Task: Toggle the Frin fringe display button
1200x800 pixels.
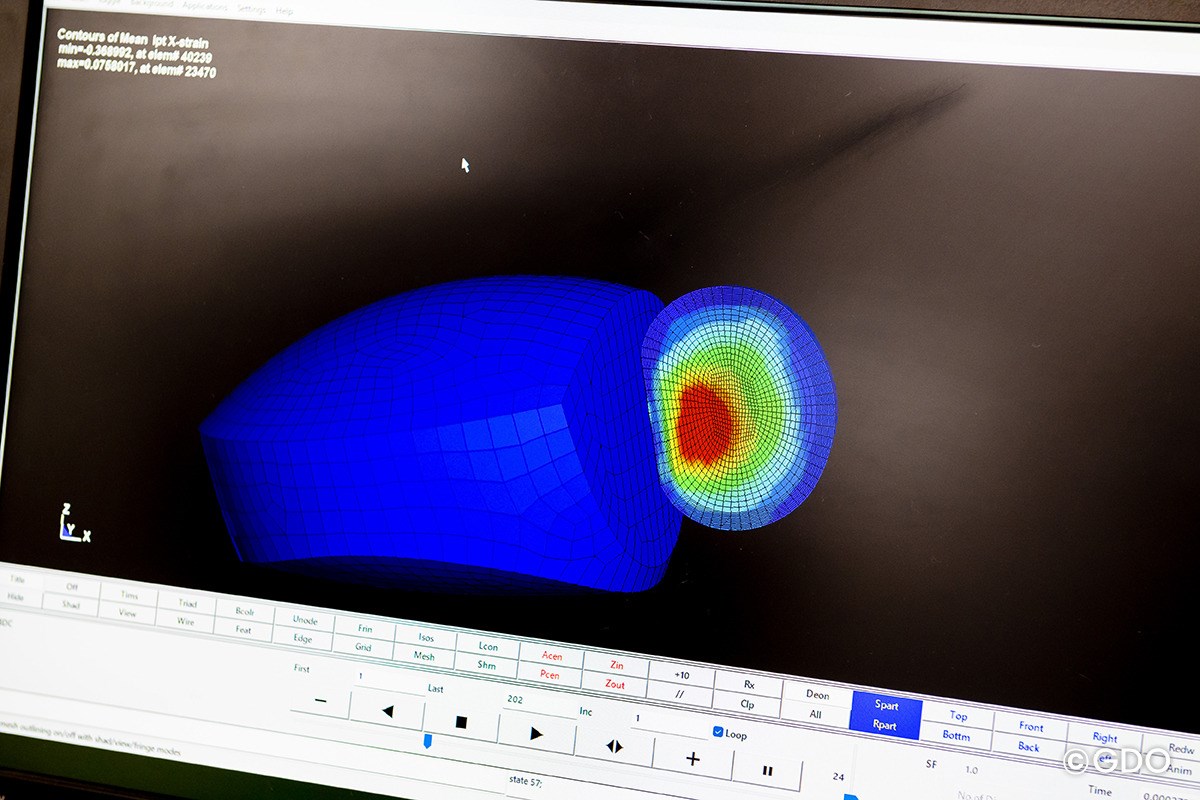Action: point(365,629)
